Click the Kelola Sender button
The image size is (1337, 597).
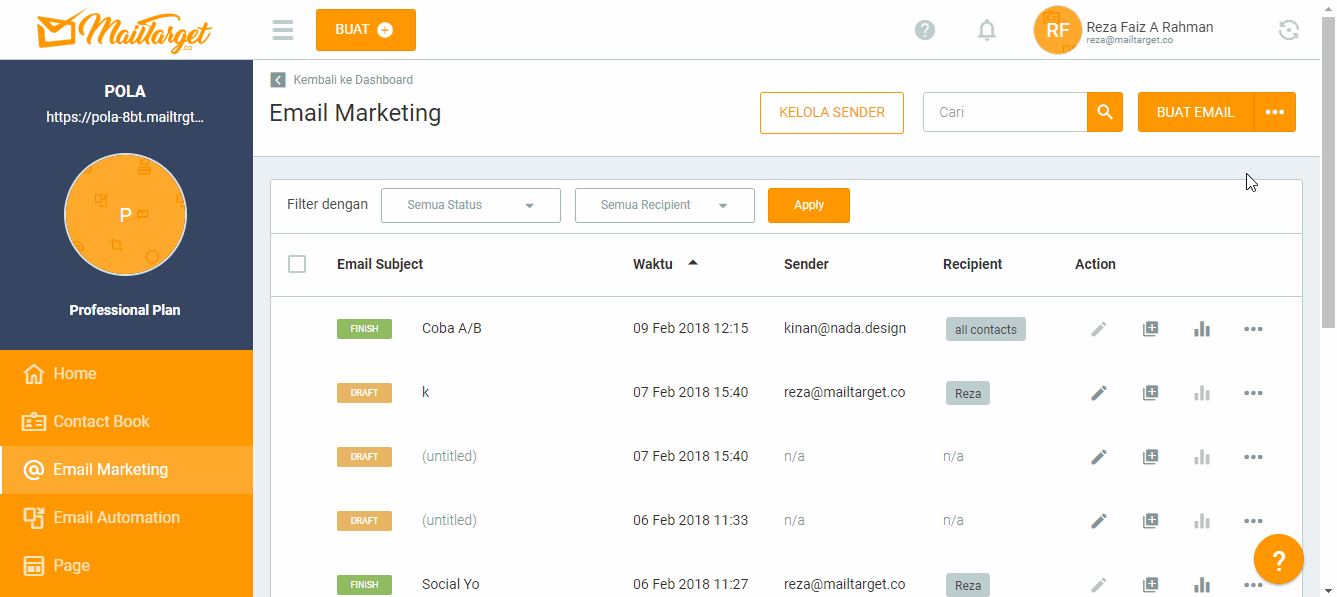tap(832, 112)
